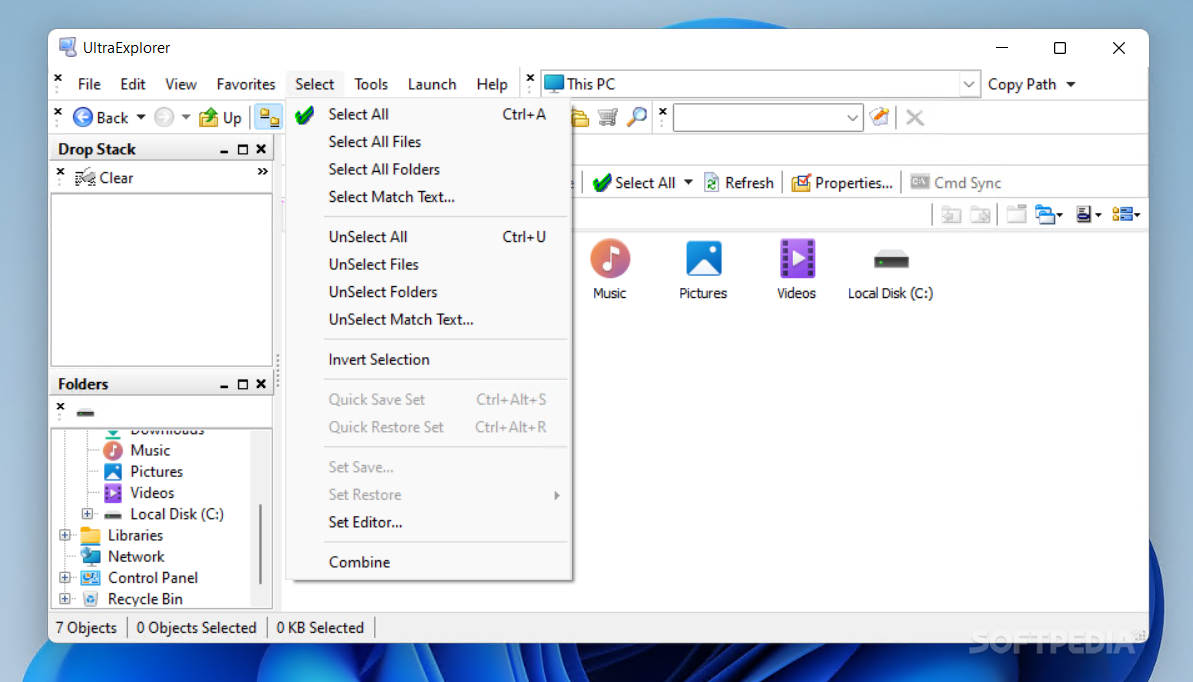The image size is (1193, 682).
Task: Click the filter edit pencil icon
Action: (x=880, y=117)
